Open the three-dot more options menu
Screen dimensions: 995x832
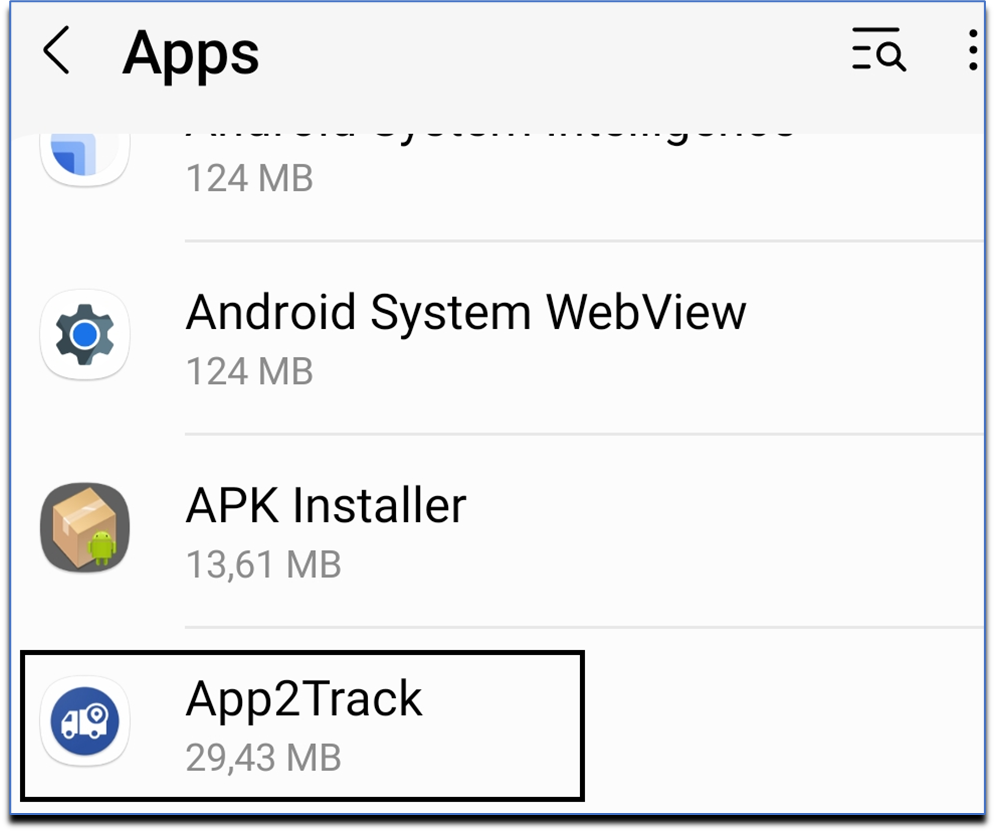972,50
